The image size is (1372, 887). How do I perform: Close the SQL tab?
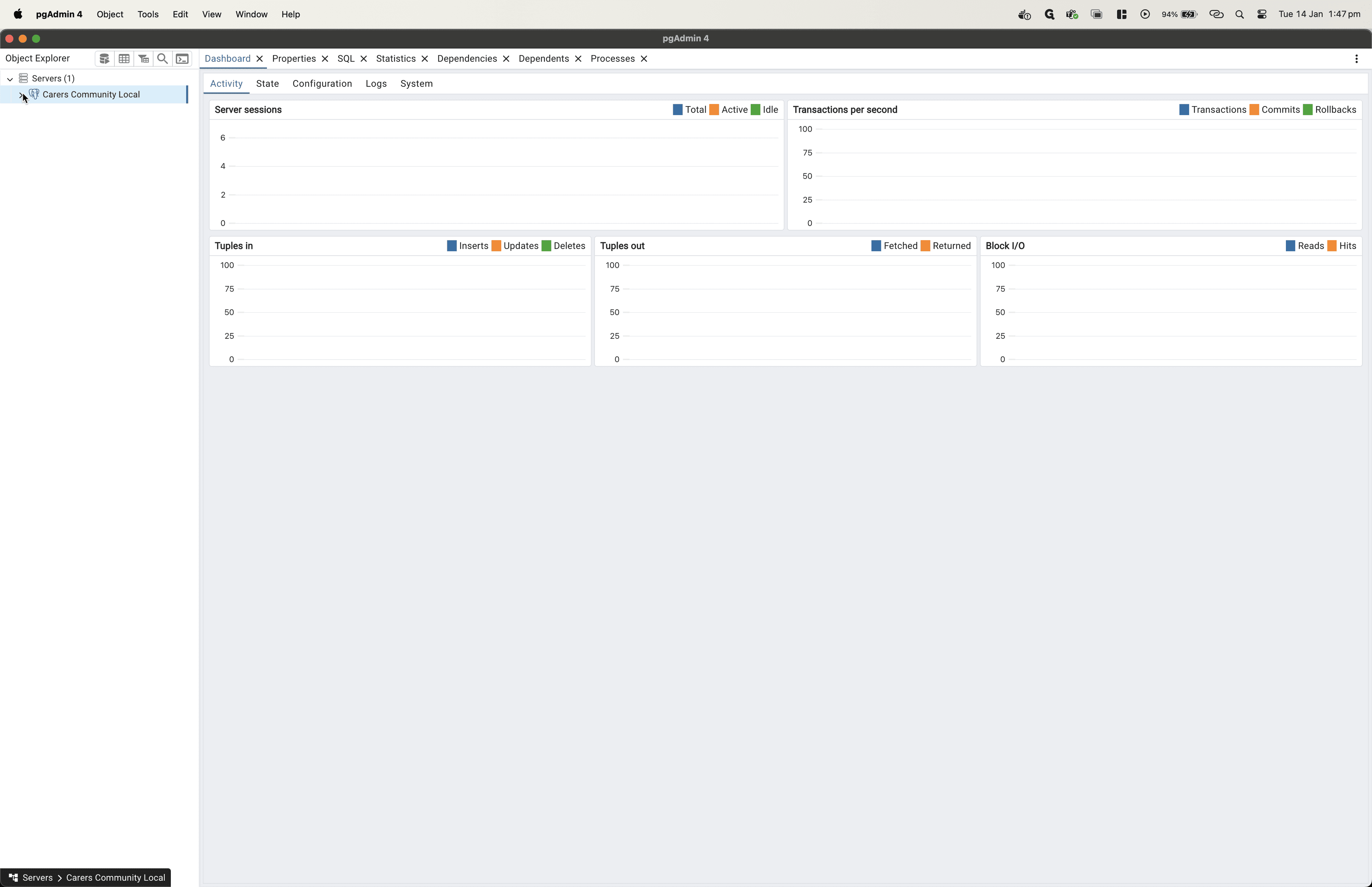pos(363,59)
